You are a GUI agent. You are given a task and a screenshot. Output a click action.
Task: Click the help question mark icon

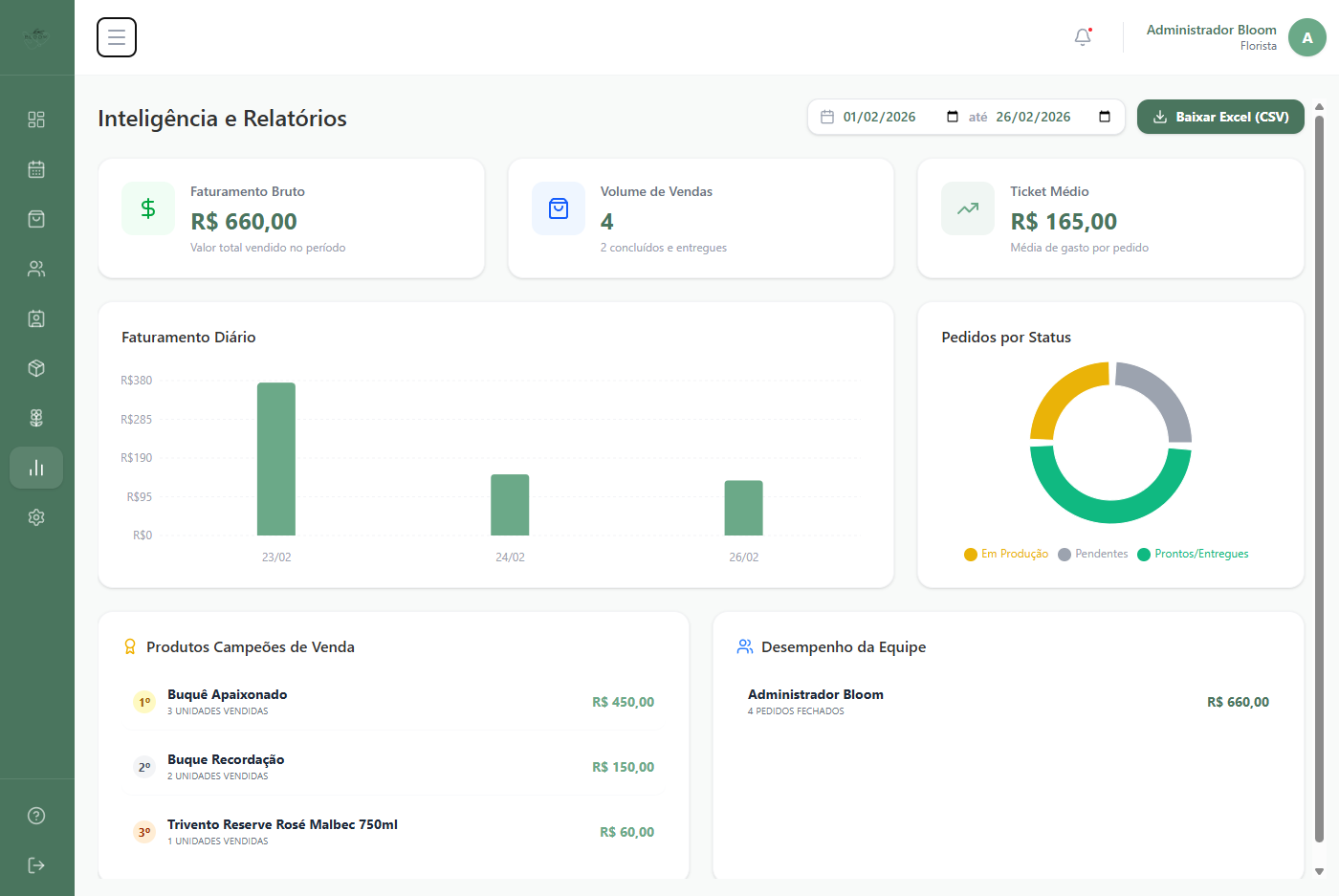pos(36,816)
